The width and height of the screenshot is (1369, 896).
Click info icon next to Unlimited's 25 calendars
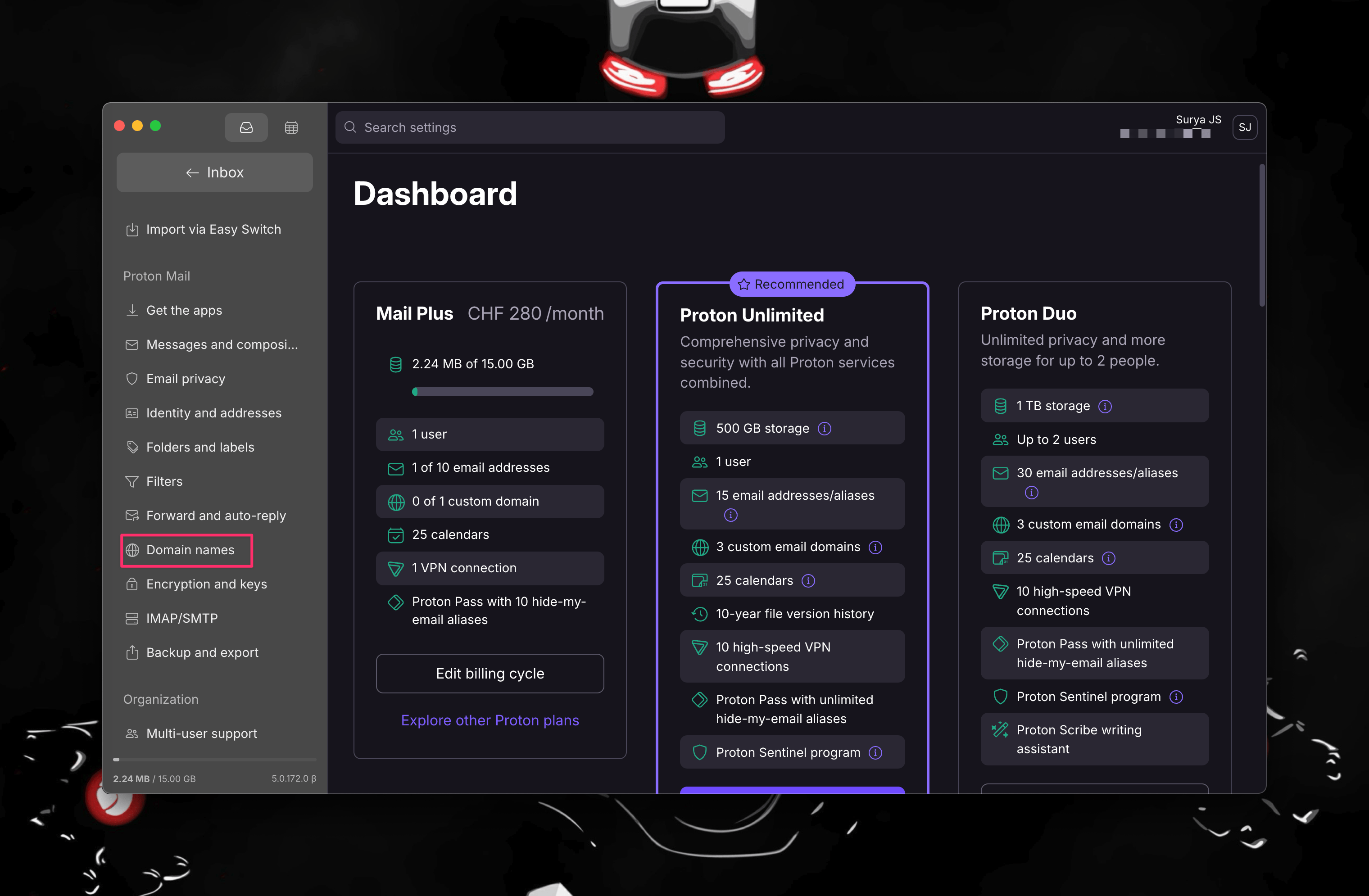click(x=808, y=581)
